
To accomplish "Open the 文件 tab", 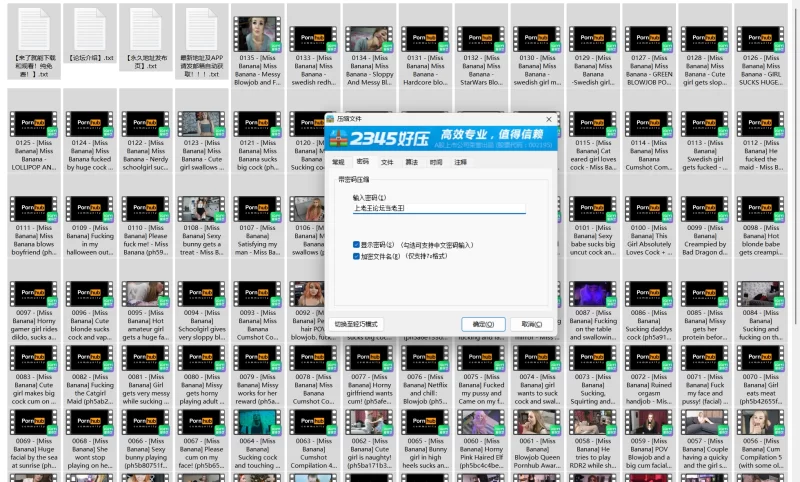I will 387,162.
